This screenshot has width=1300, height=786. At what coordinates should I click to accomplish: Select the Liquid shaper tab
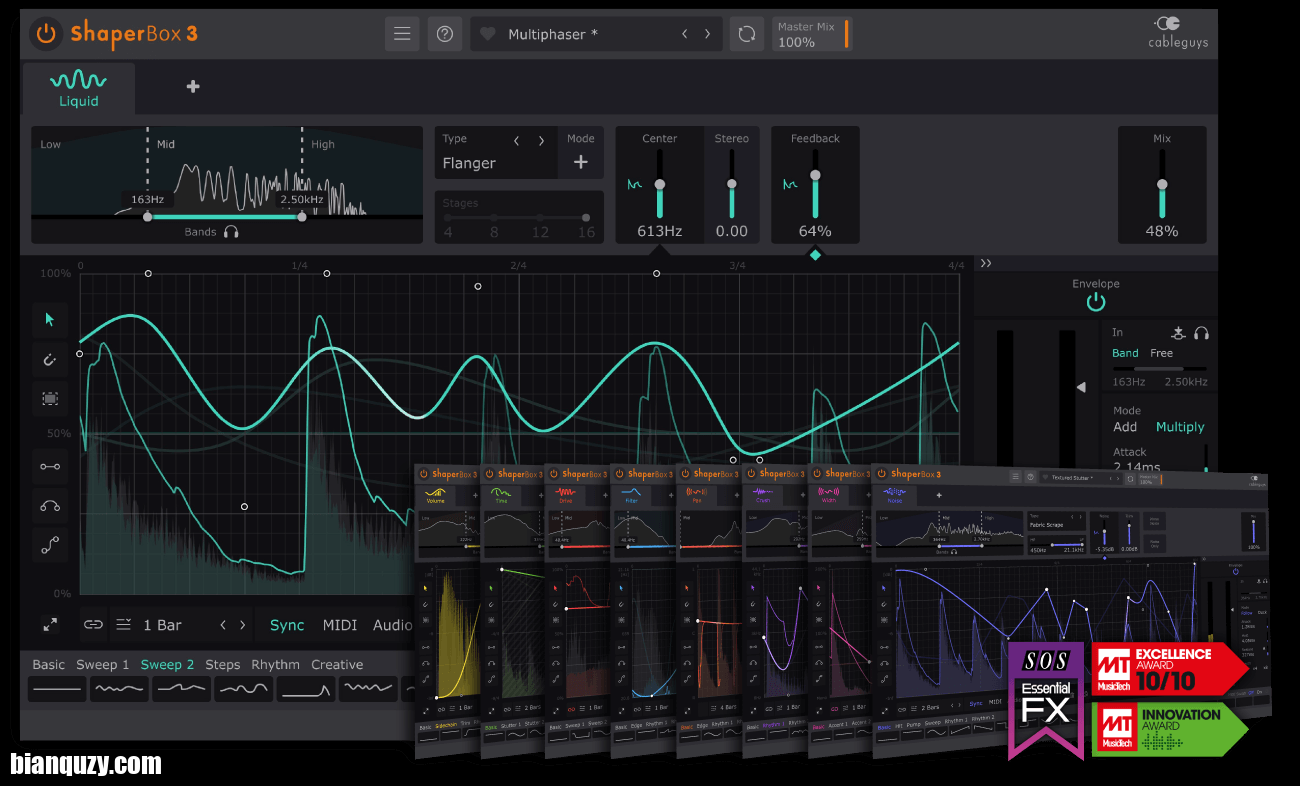79,88
